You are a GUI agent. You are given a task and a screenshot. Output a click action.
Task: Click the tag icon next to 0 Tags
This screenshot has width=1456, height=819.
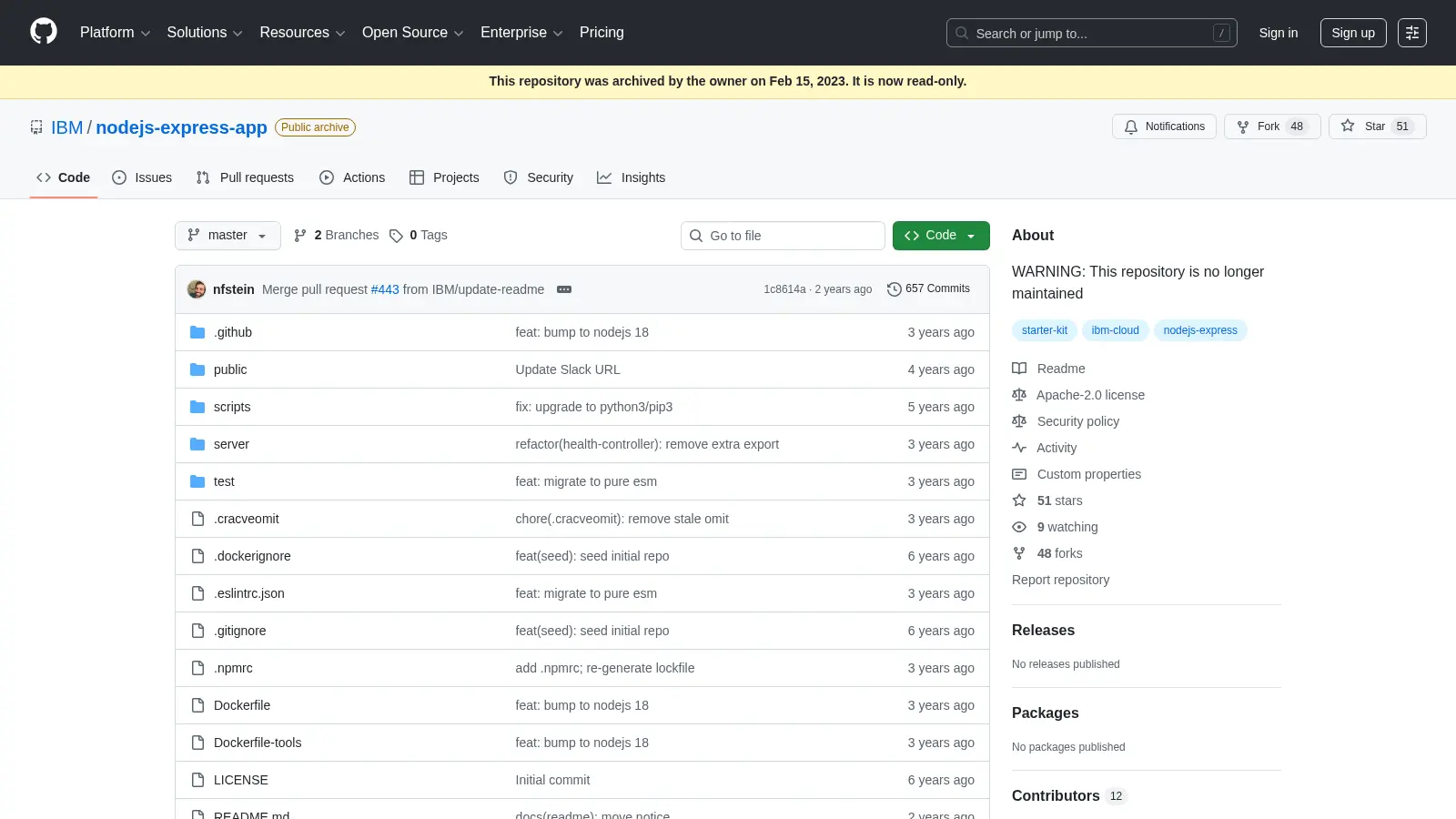396,236
